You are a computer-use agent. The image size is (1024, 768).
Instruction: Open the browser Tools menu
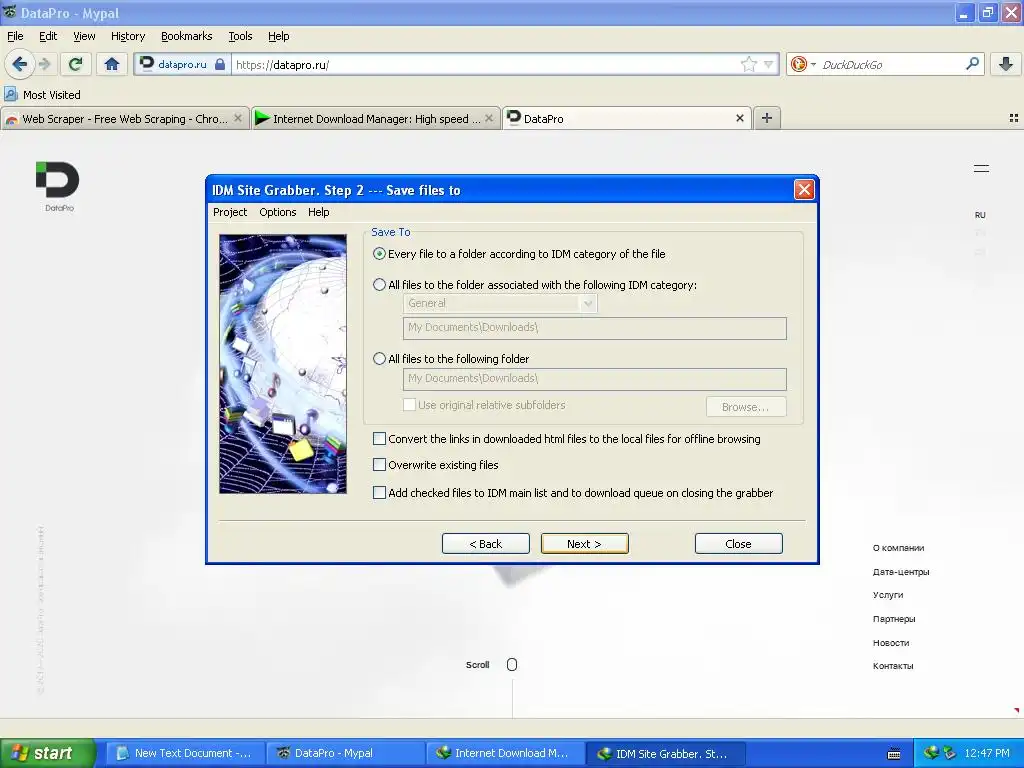[240, 36]
